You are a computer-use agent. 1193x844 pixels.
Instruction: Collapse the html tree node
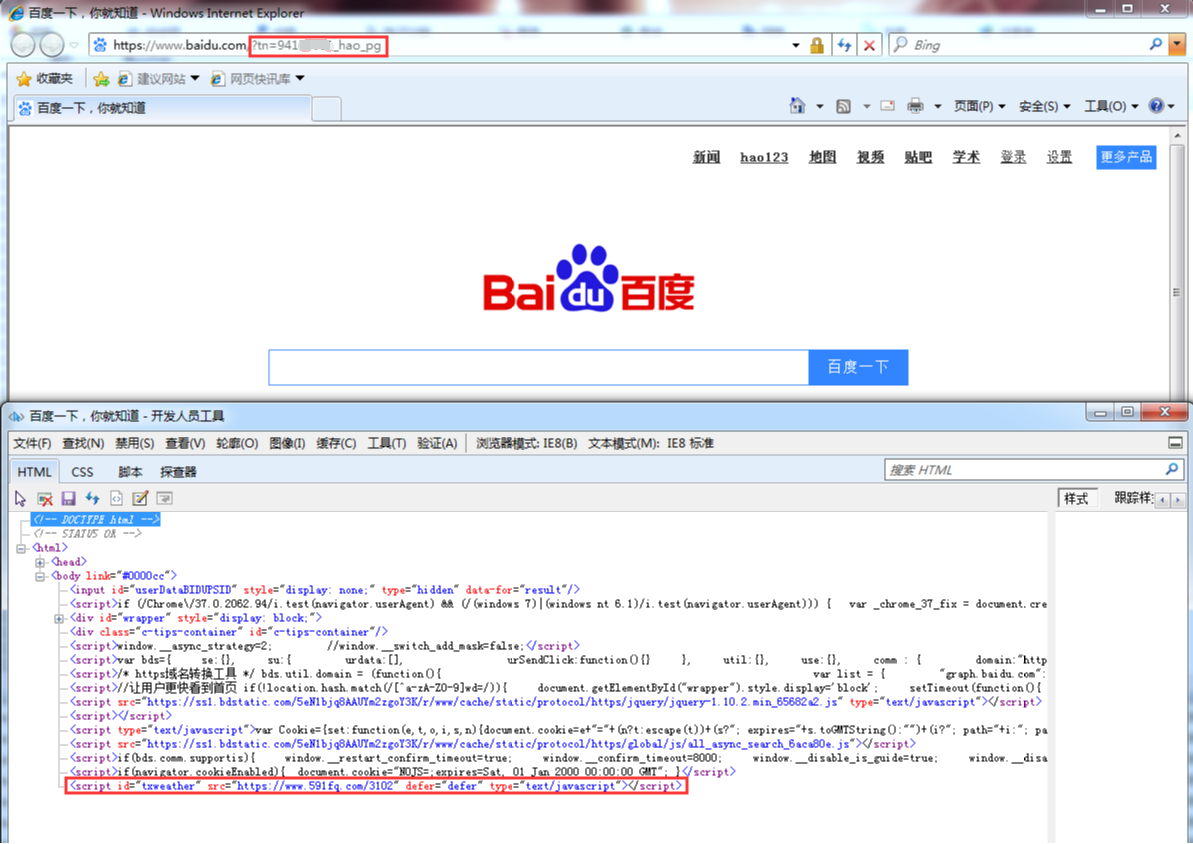tap(21, 548)
